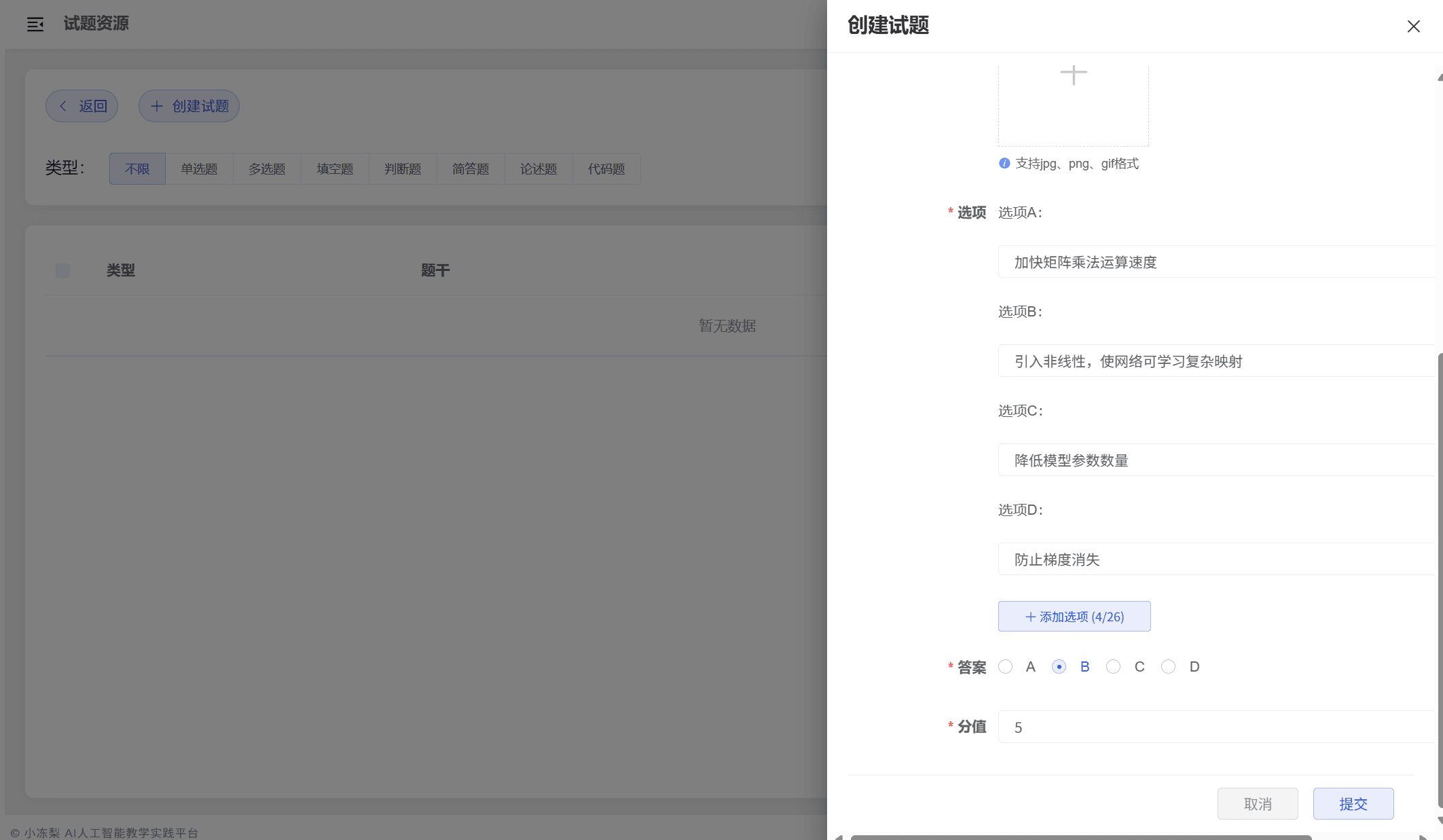Click the plus icon in the 创建试题 button
Screen dimensions: 1443x840
(x=157, y=106)
